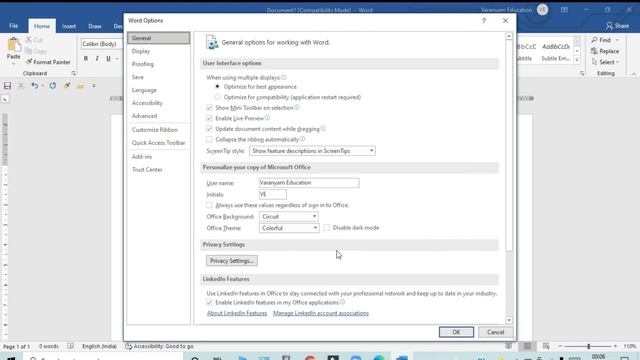Click the Replace icon in Editing group

594,51
